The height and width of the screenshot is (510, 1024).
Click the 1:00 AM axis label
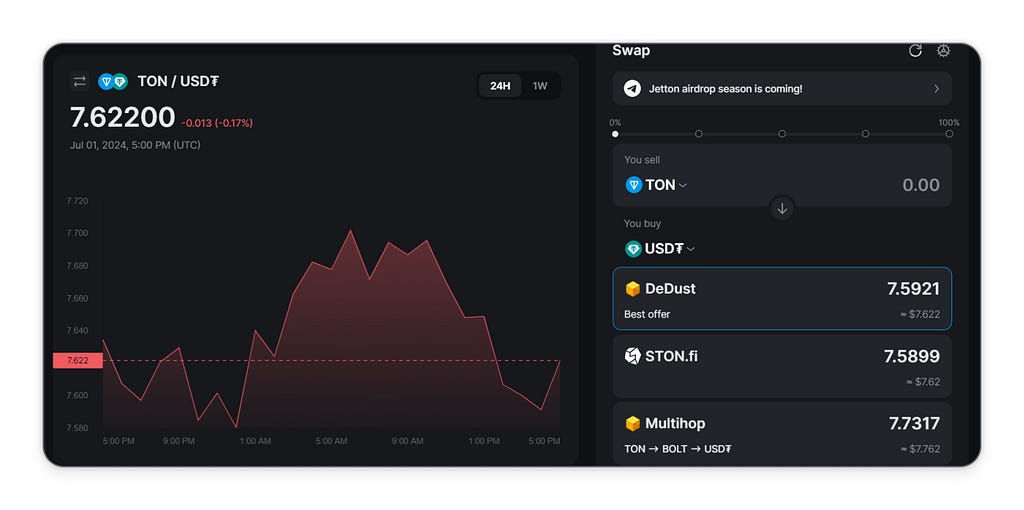pos(255,441)
